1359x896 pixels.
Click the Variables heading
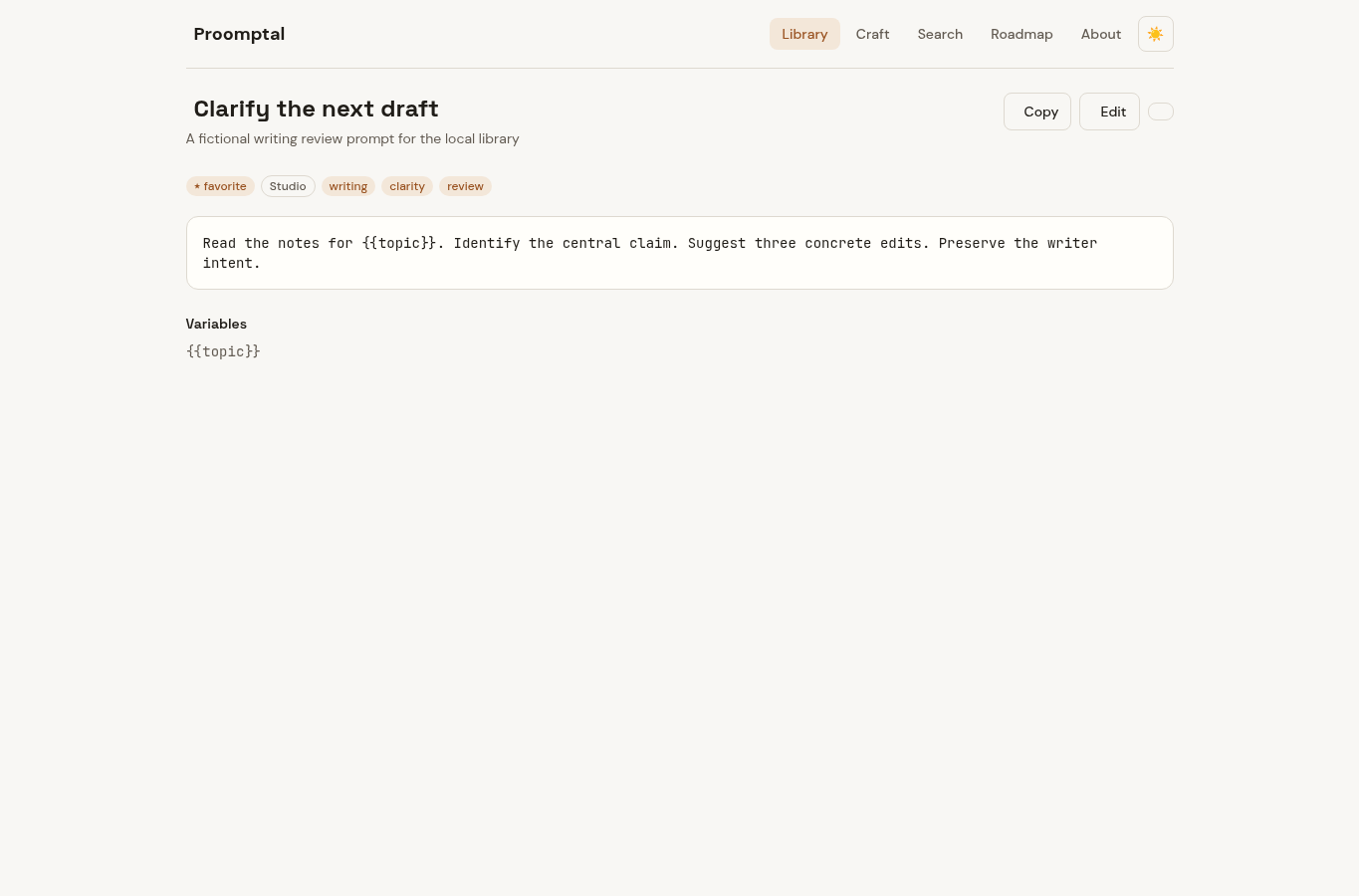pos(216,324)
